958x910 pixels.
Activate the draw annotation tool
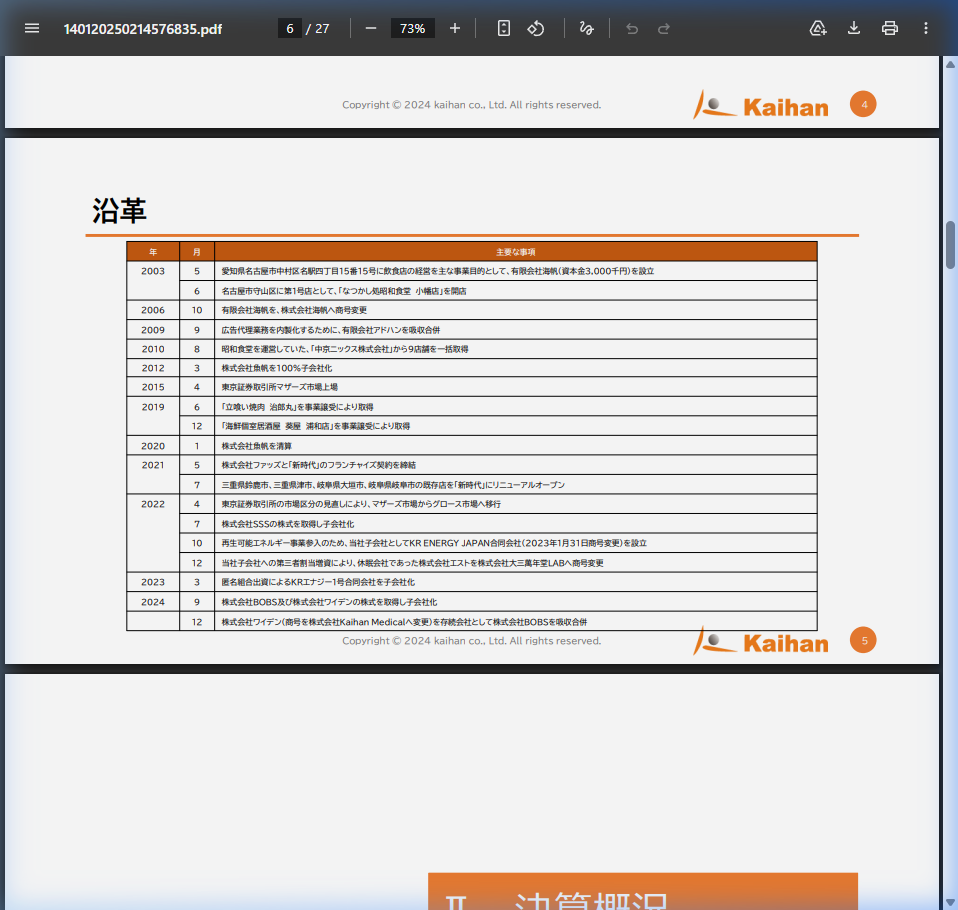pyautogui.click(x=587, y=28)
